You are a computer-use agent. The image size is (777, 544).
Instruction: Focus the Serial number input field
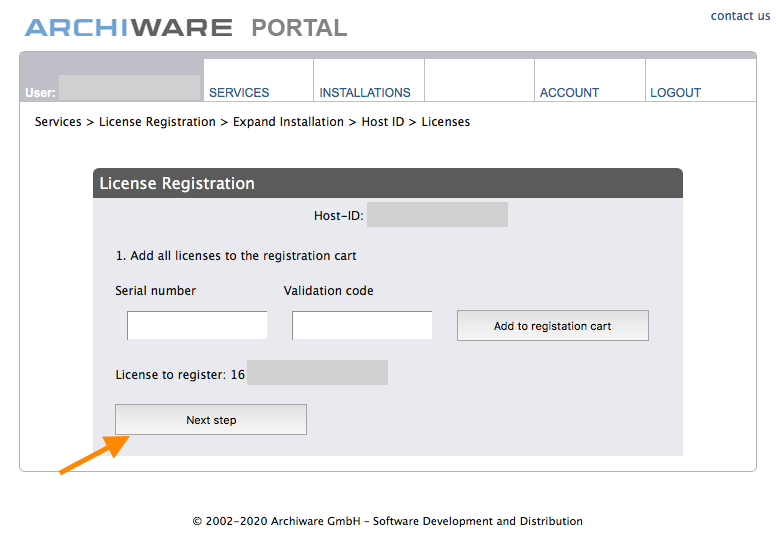tap(197, 326)
